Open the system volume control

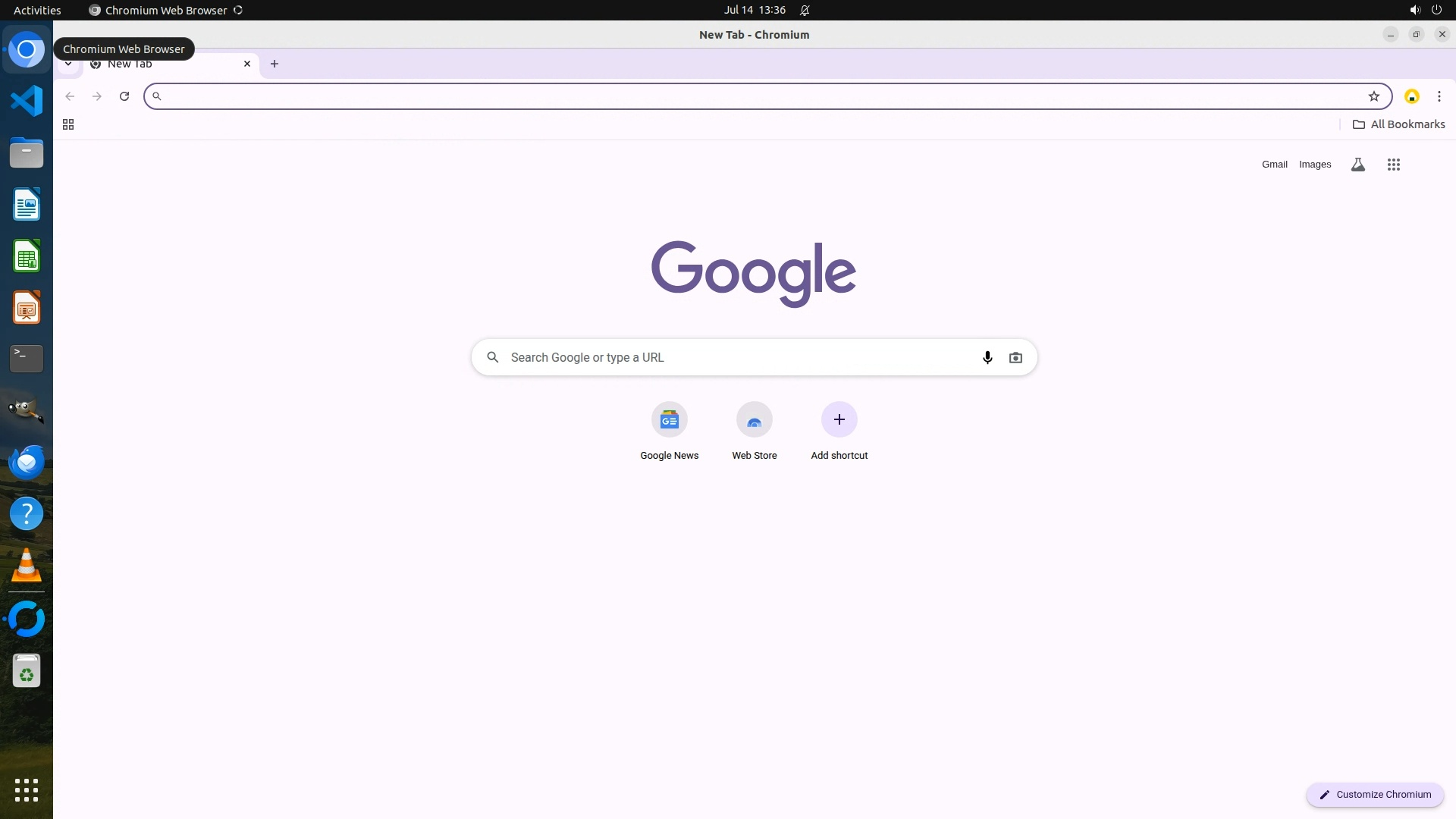(1414, 10)
